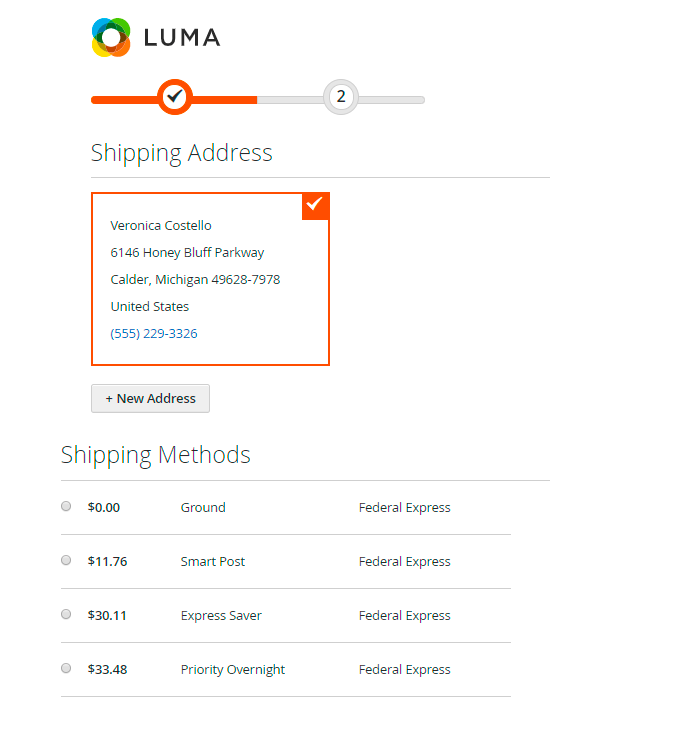The image size is (681, 743).
Task: Click Federal Express carrier in Ground row
Action: [x=405, y=508]
